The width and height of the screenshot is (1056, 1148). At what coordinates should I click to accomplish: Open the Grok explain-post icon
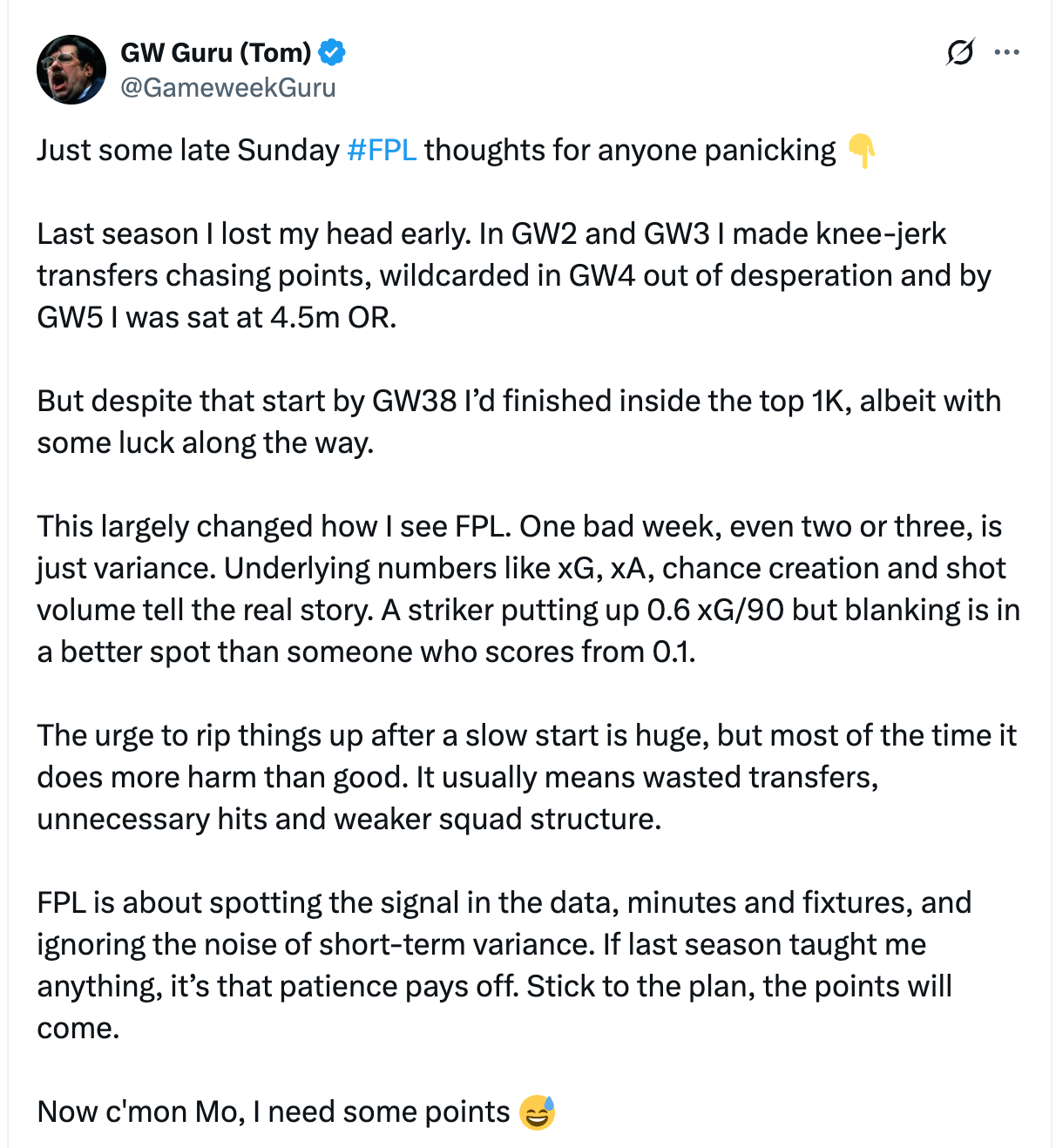point(959,53)
